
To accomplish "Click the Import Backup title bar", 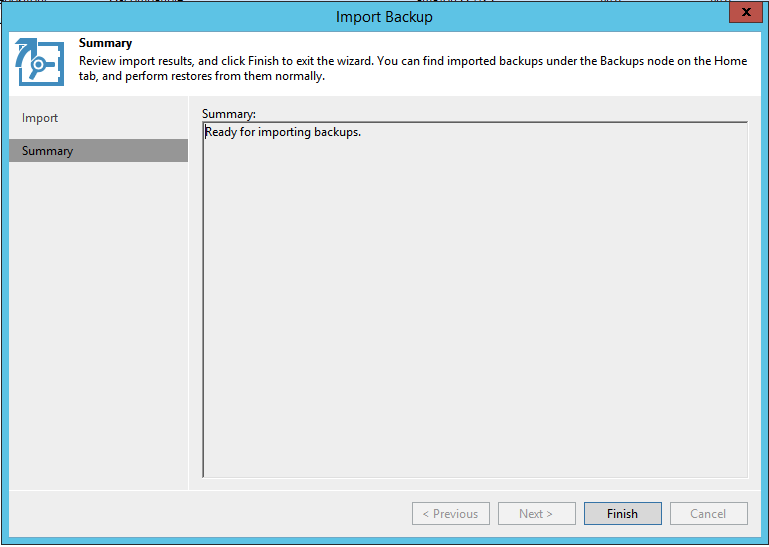I will tap(384, 17).
